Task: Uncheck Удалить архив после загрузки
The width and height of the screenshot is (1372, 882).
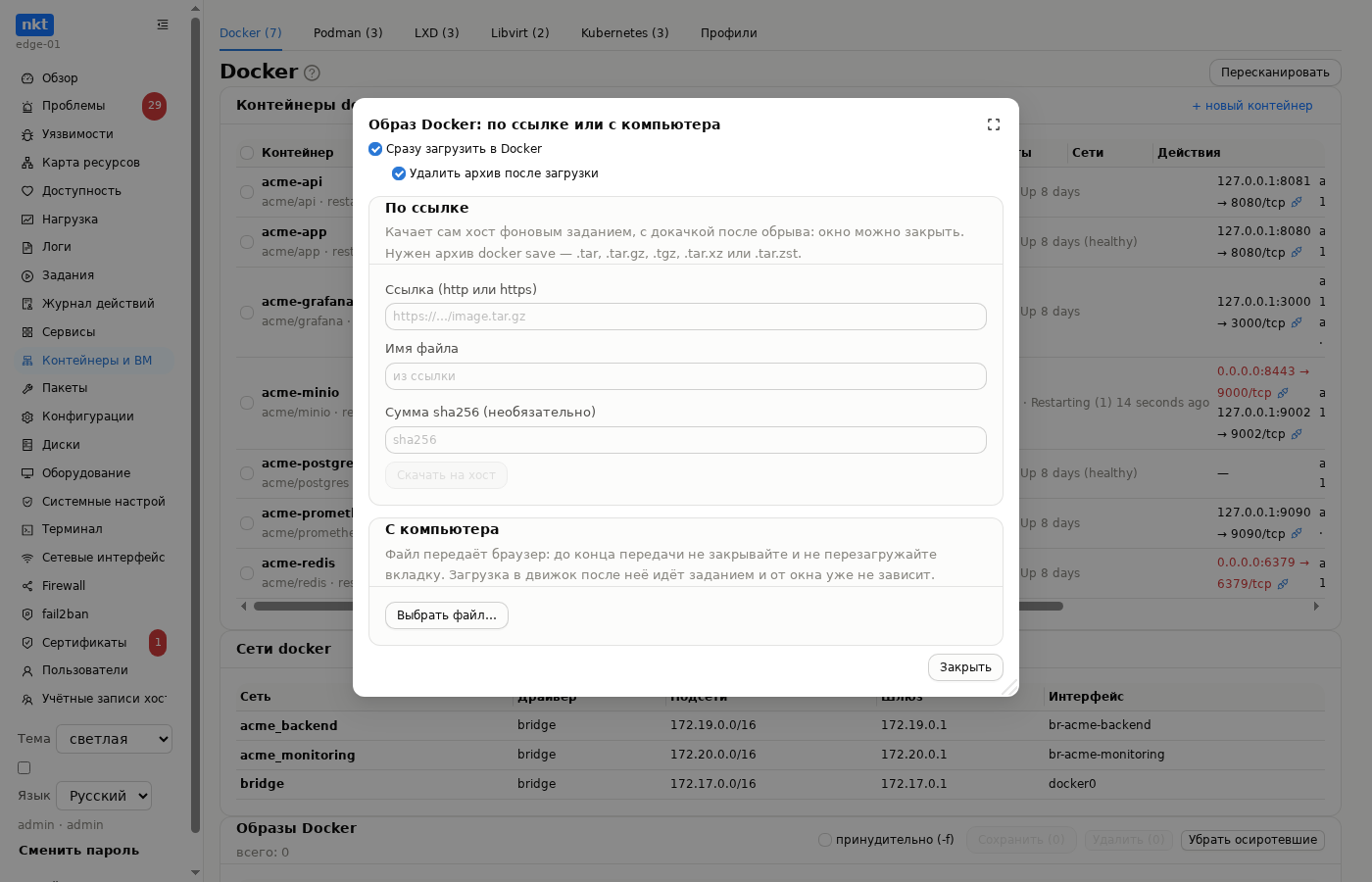Action: [399, 173]
